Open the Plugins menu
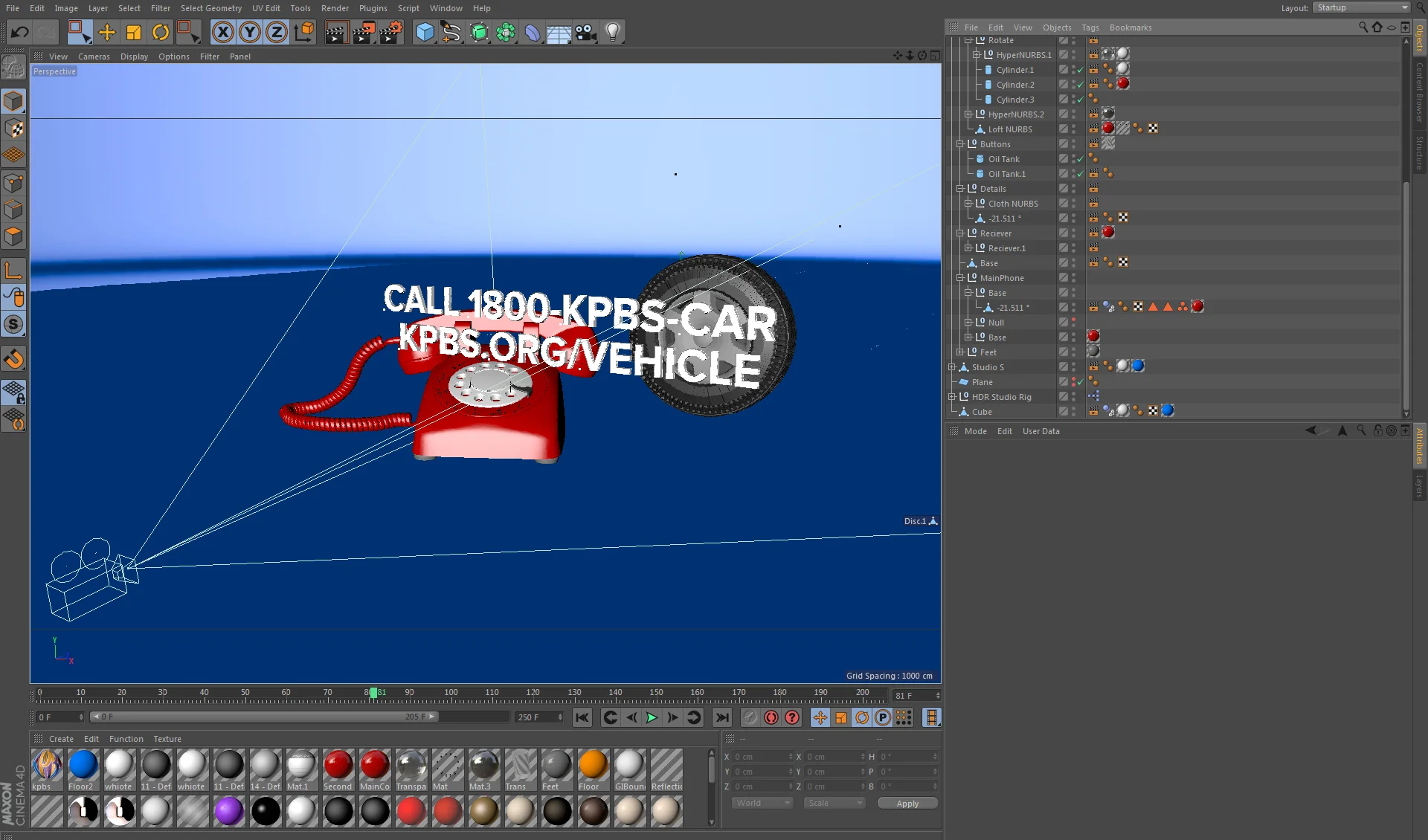Image resolution: width=1428 pixels, height=840 pixels. (373, 8)
